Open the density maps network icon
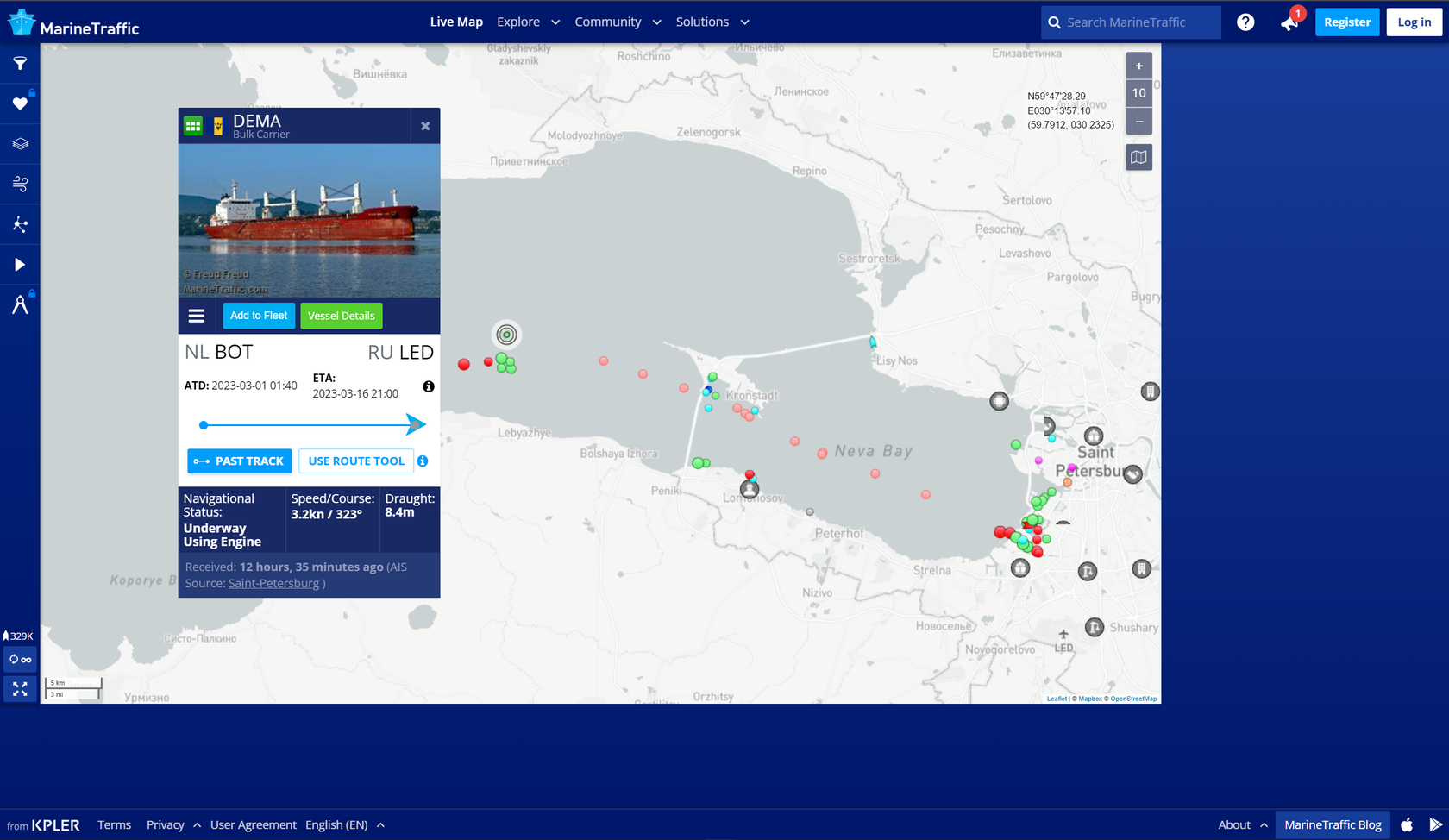This screenshot has height=840, width=1449. [20, 224]
